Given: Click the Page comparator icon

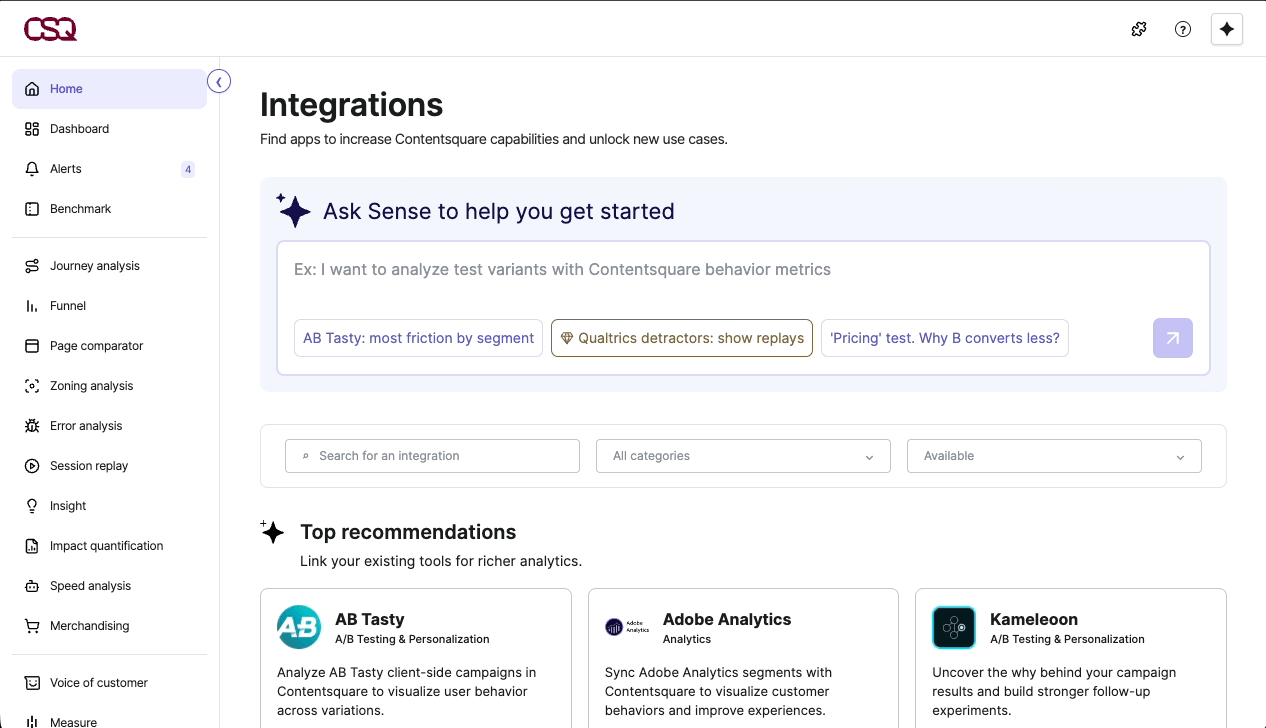Looking at the screenshot, I should click(32, 346).
